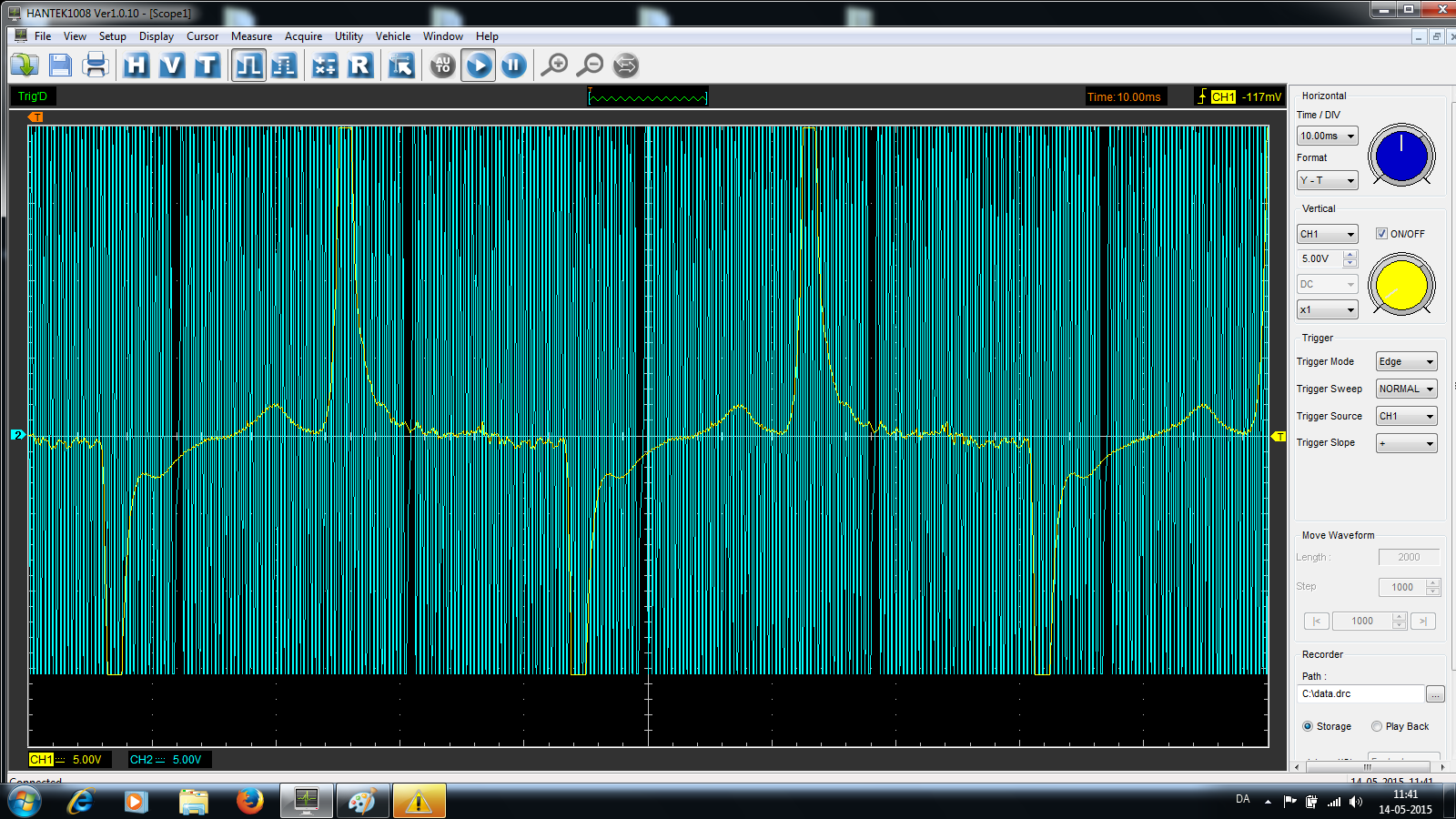Open the Measure menu
This screenshot has height=819, width=1456.
tap(251, 36)
